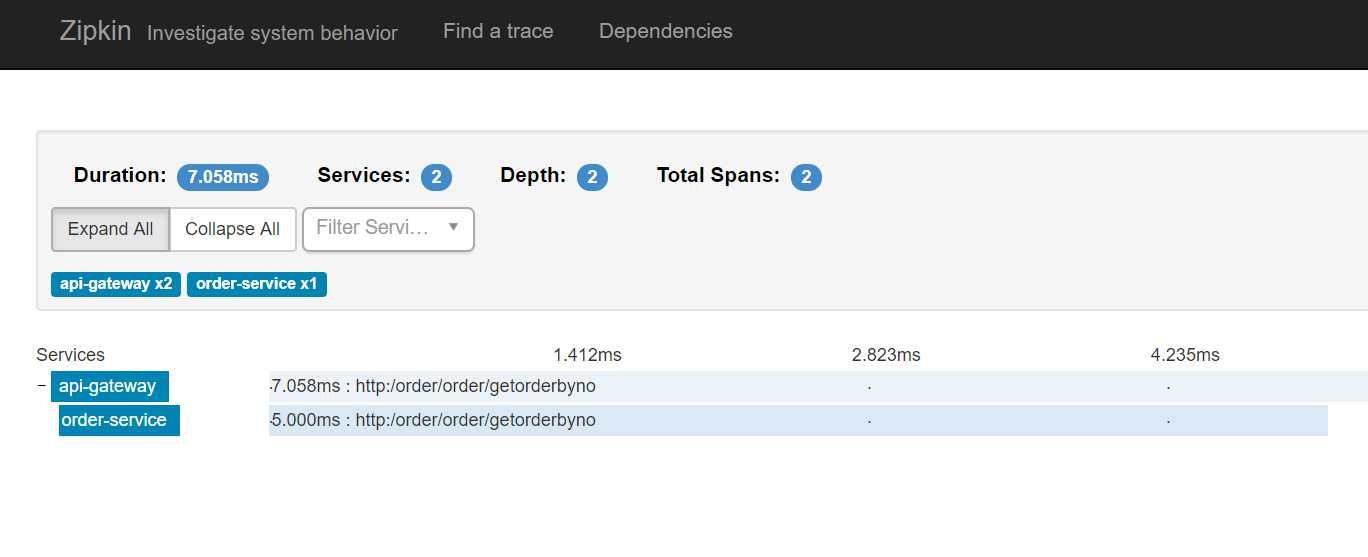
Task: Select the order-service x1 service tag
Action: click(x=257, y=284)
